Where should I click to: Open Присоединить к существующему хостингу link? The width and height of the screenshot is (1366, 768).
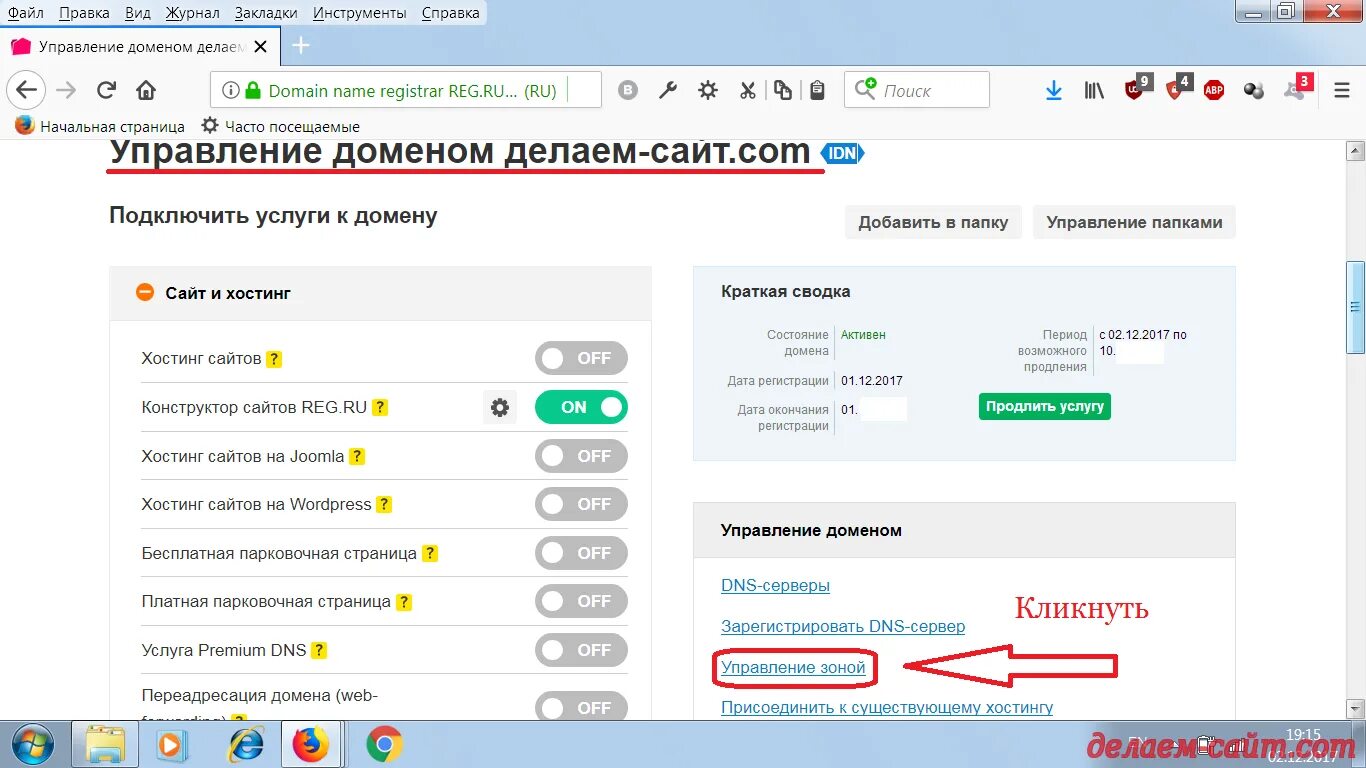[x=887, y=708]
